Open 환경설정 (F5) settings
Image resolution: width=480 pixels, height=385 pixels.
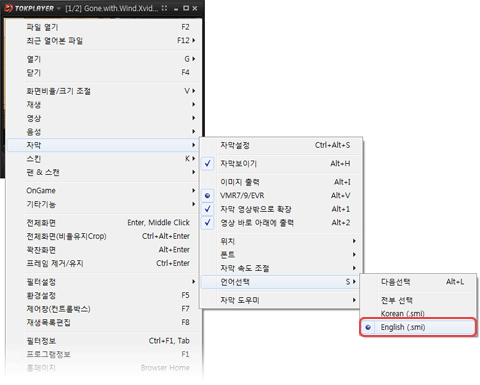104,295
